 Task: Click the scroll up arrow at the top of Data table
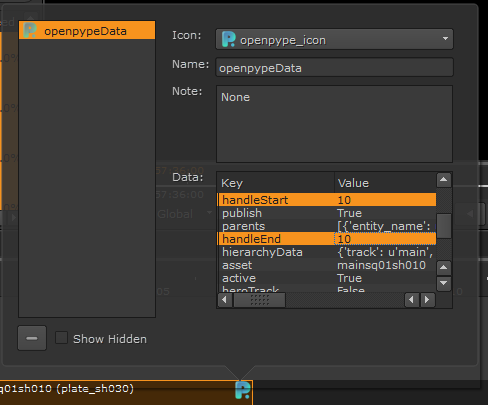(x=444, y=180)
